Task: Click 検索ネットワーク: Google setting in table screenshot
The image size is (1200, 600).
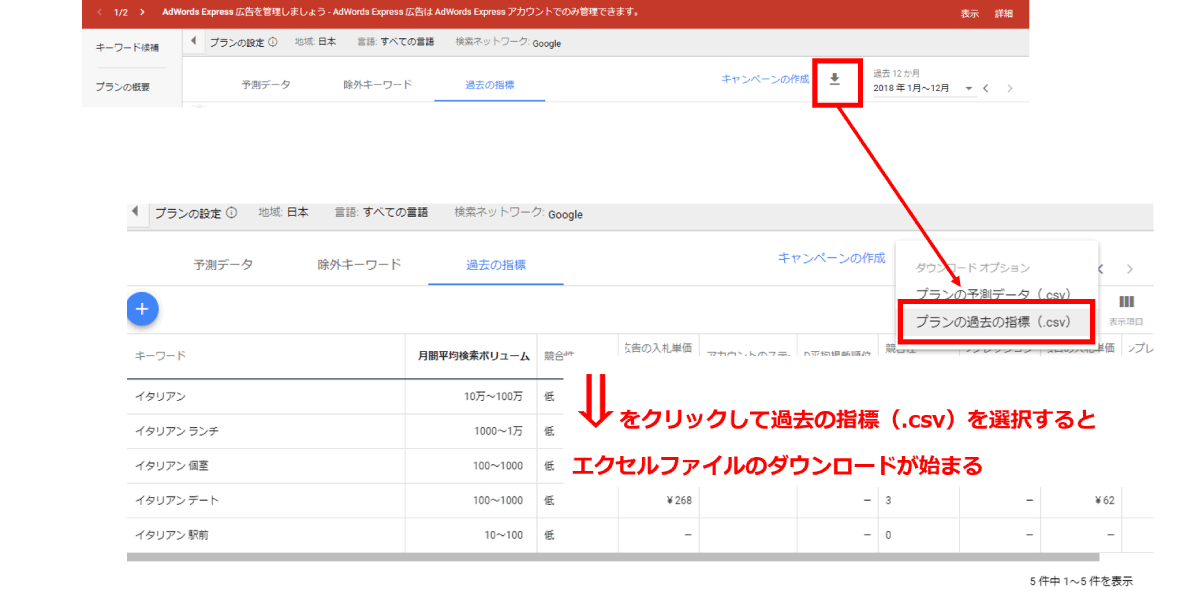Action: pyautogui.click(x=518, y=213)
